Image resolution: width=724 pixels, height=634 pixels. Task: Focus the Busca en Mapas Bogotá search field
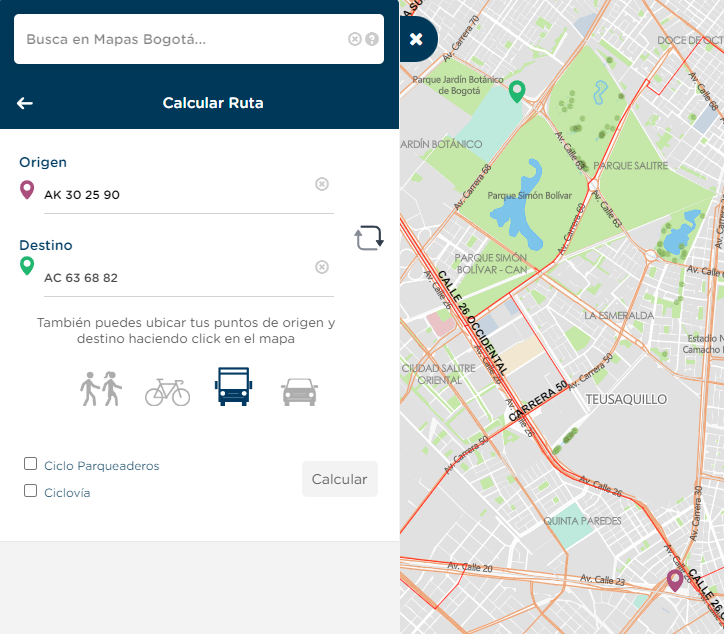[x=180, y=39]
